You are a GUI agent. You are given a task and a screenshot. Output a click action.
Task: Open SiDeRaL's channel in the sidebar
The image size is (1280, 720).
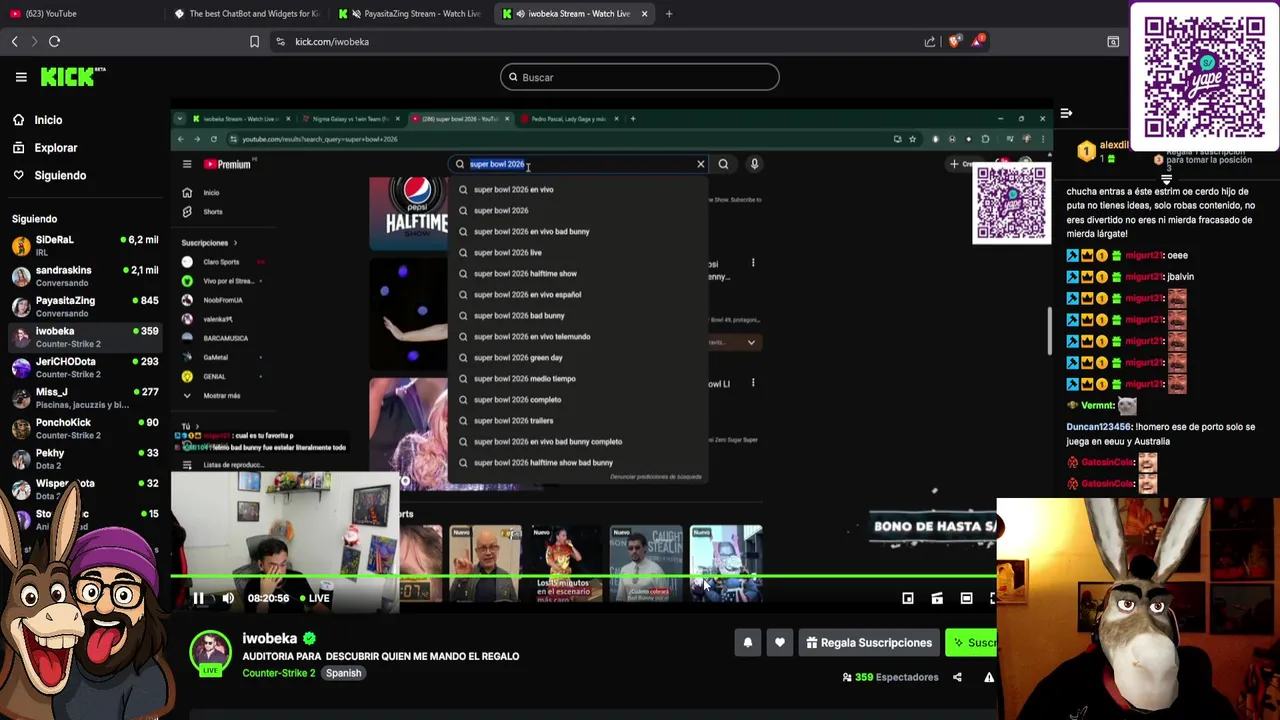84,246
